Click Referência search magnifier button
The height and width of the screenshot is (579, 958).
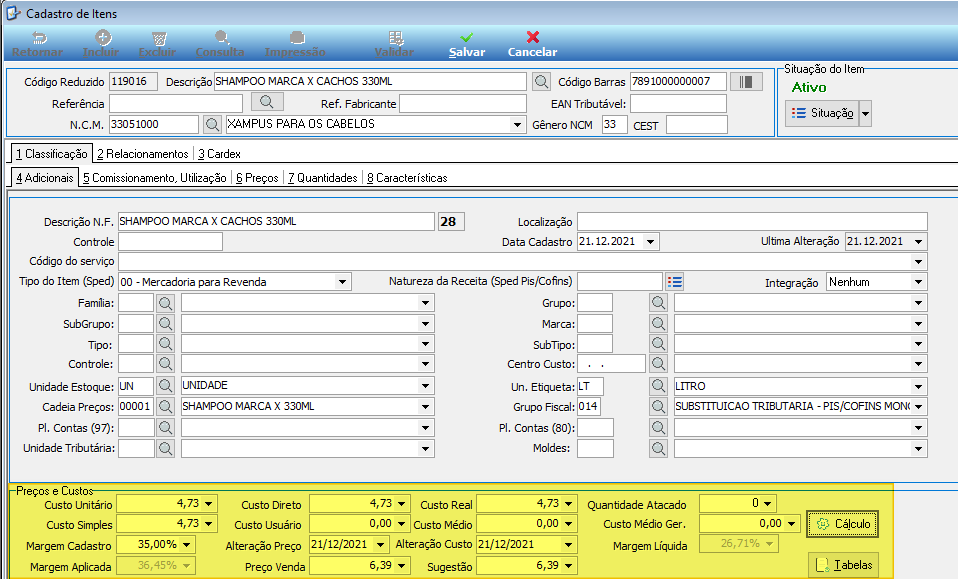[x=266, y=102]
